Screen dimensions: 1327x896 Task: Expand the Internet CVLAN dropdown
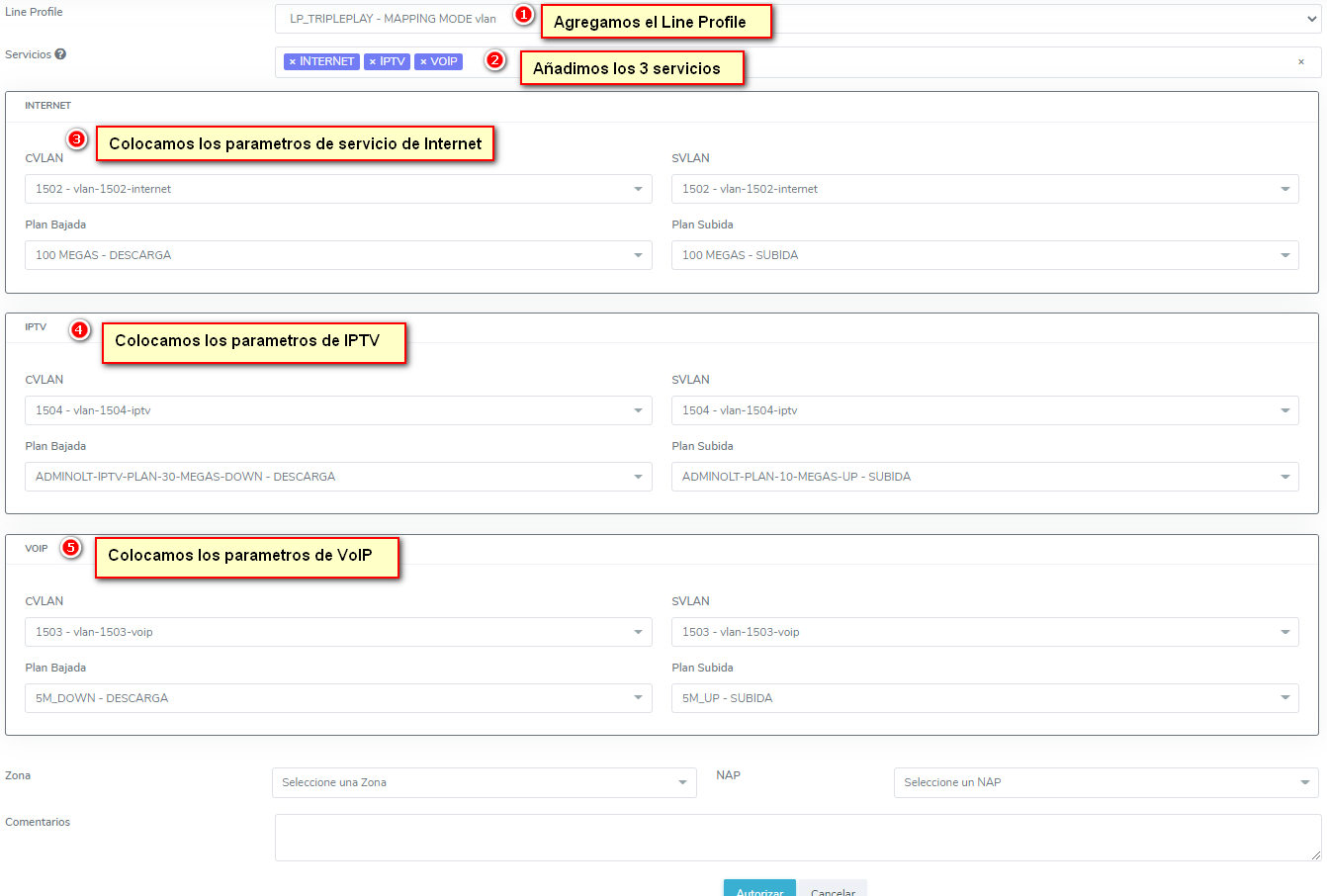337,189
